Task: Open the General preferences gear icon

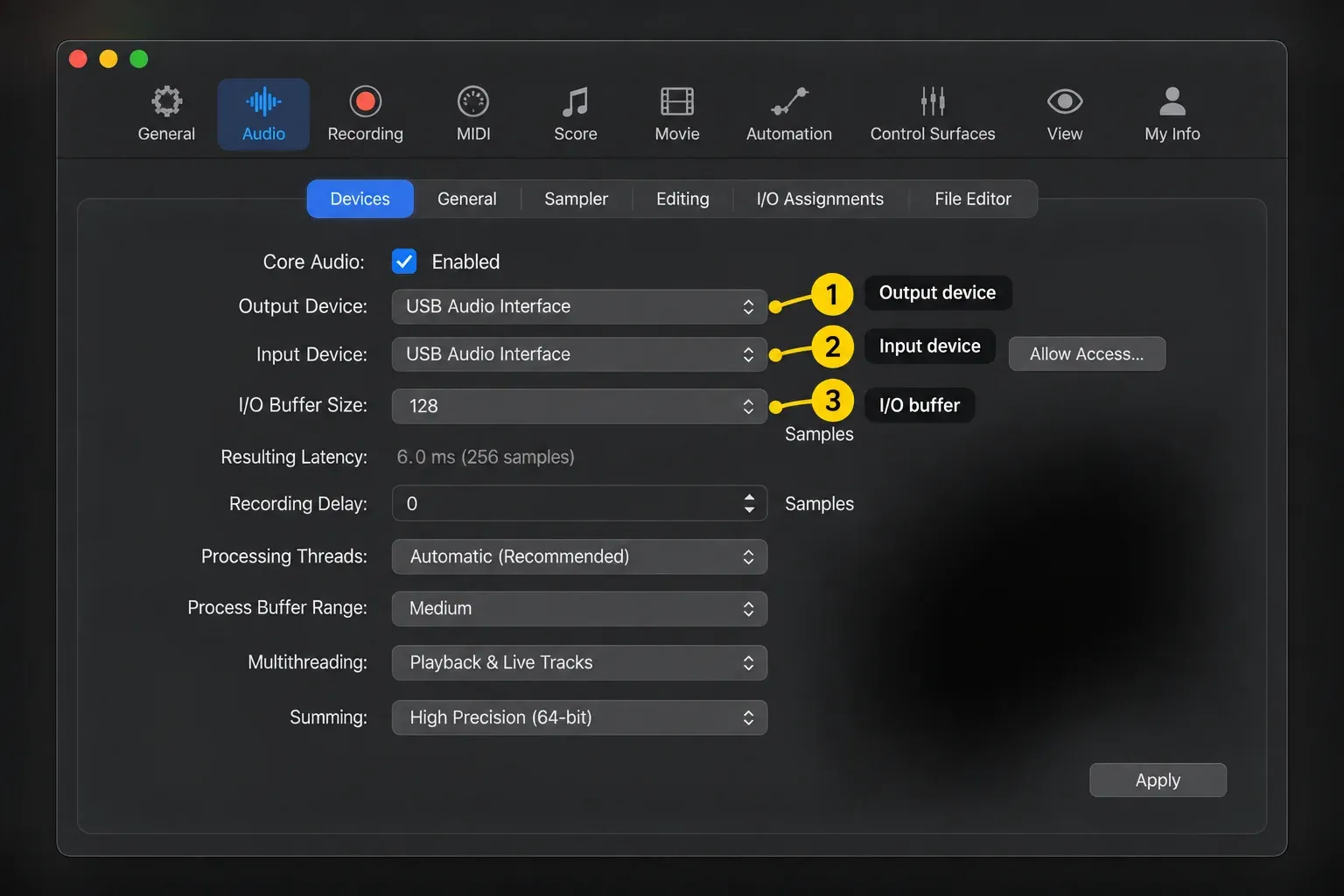Action: coord(166,101)
